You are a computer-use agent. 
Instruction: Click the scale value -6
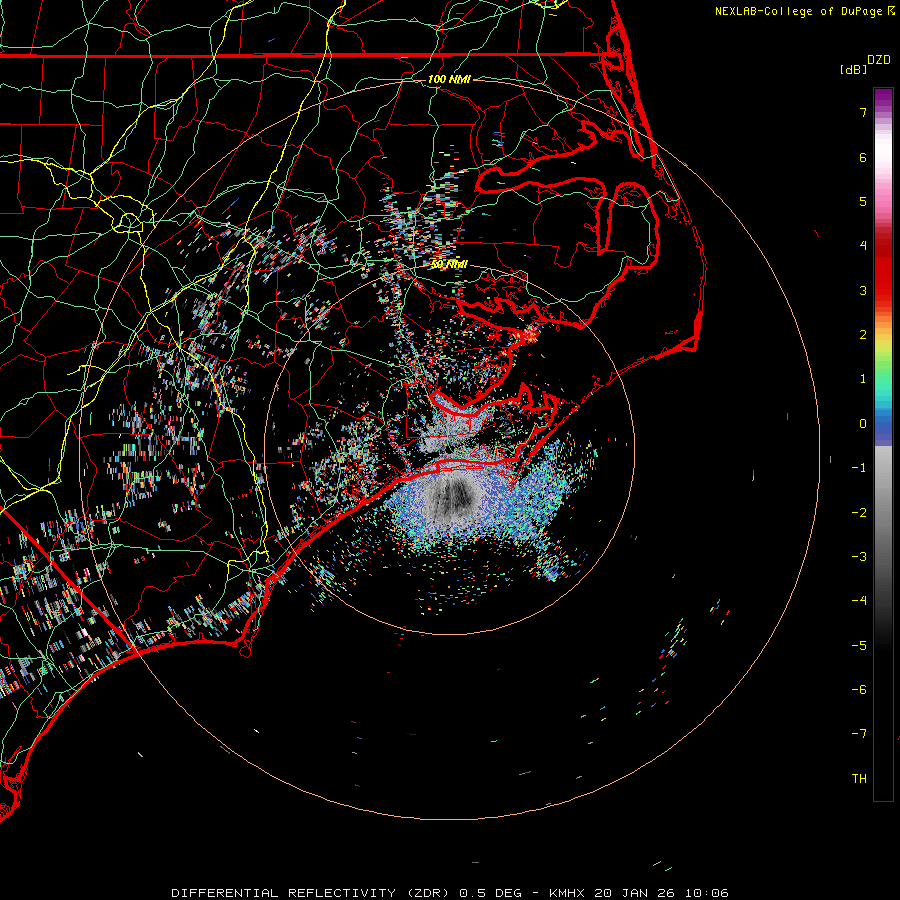(859, 690)
